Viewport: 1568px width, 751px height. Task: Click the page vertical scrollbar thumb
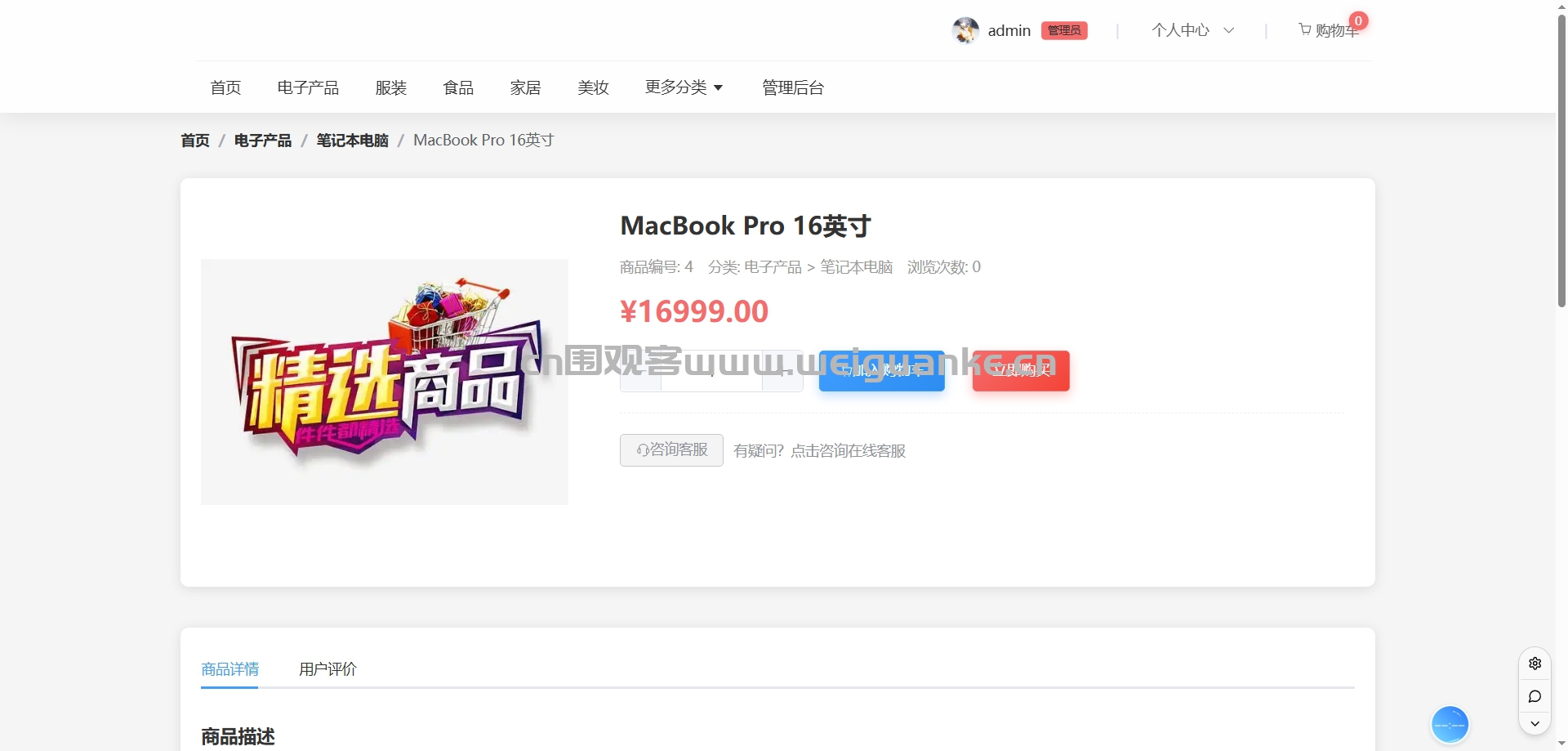[1561, 159]
